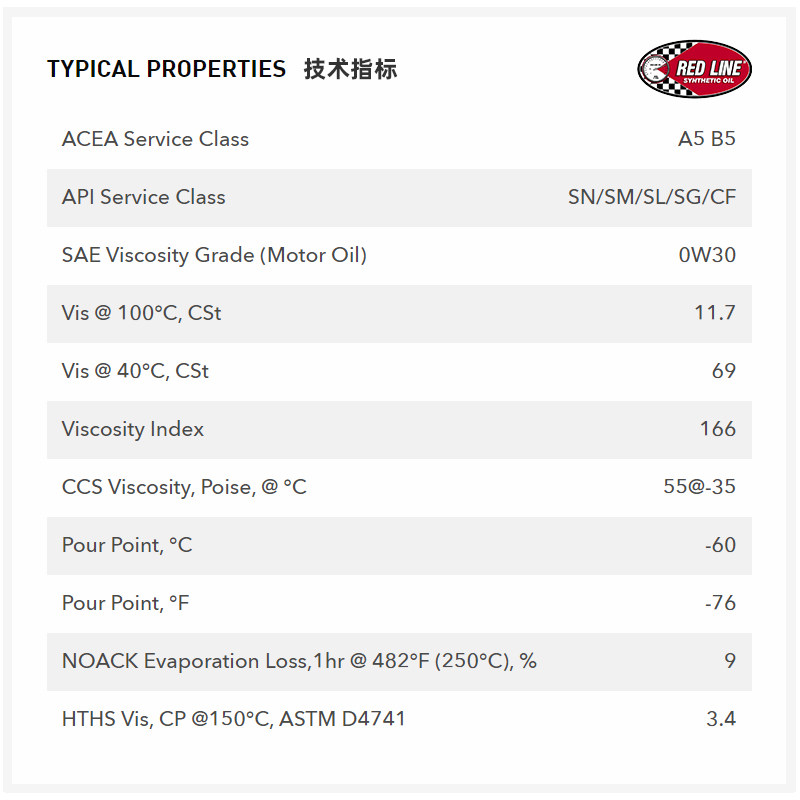Select the 55@-35 value
Viewport: 800px width, 800px height.
tap(699, 487)
